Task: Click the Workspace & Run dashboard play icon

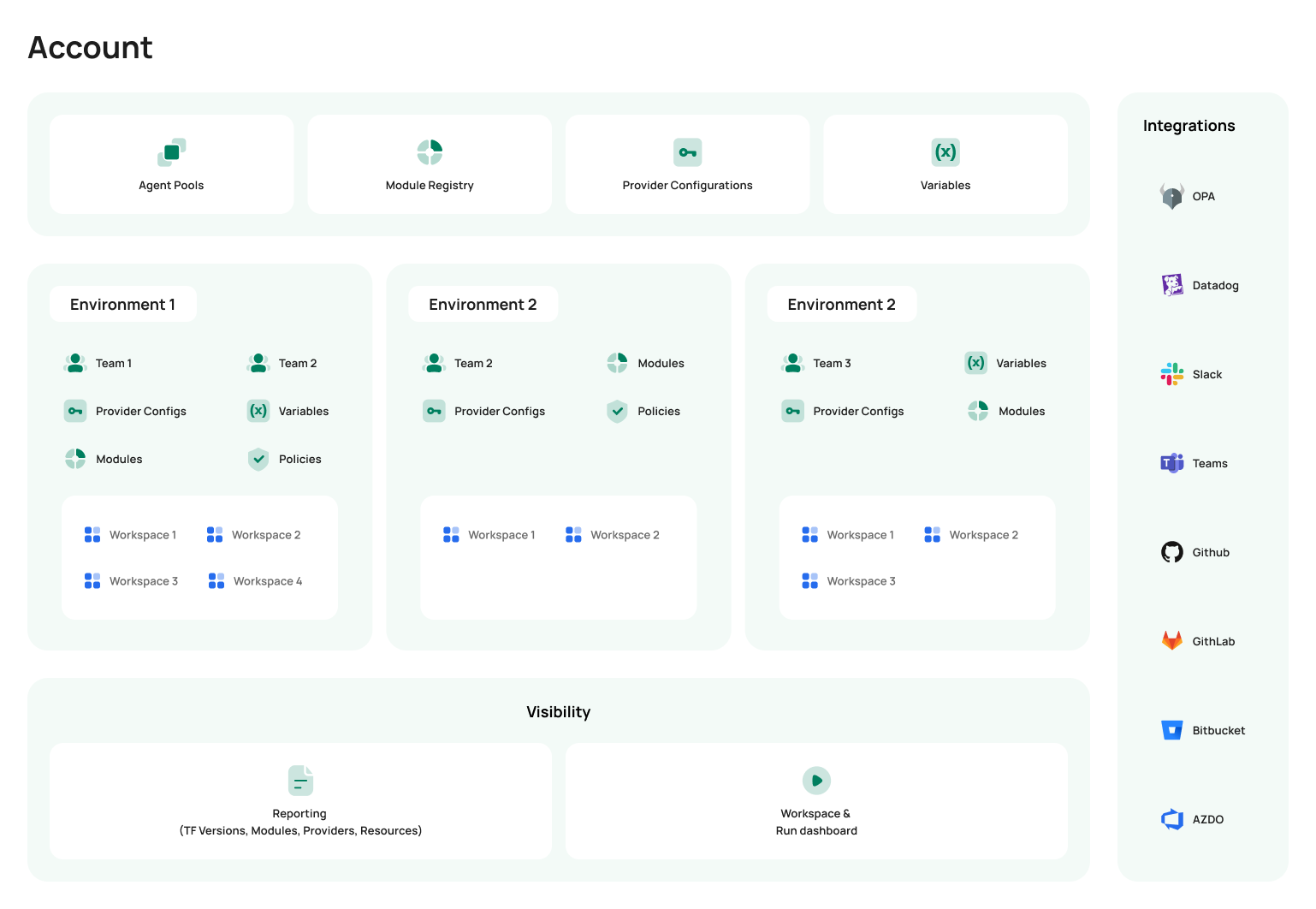Action: 816,781
